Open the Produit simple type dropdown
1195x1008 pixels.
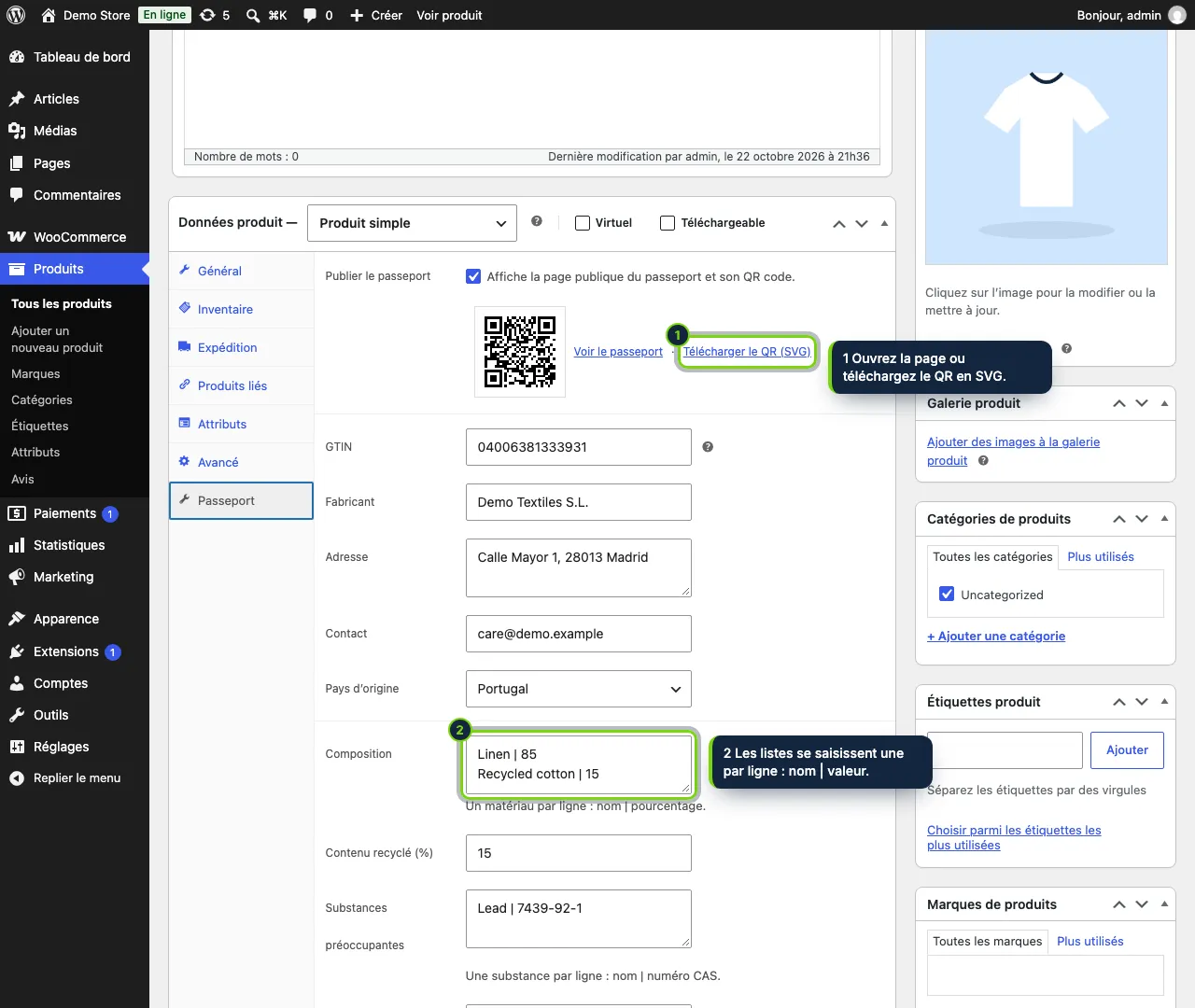(x=412, y=223)
